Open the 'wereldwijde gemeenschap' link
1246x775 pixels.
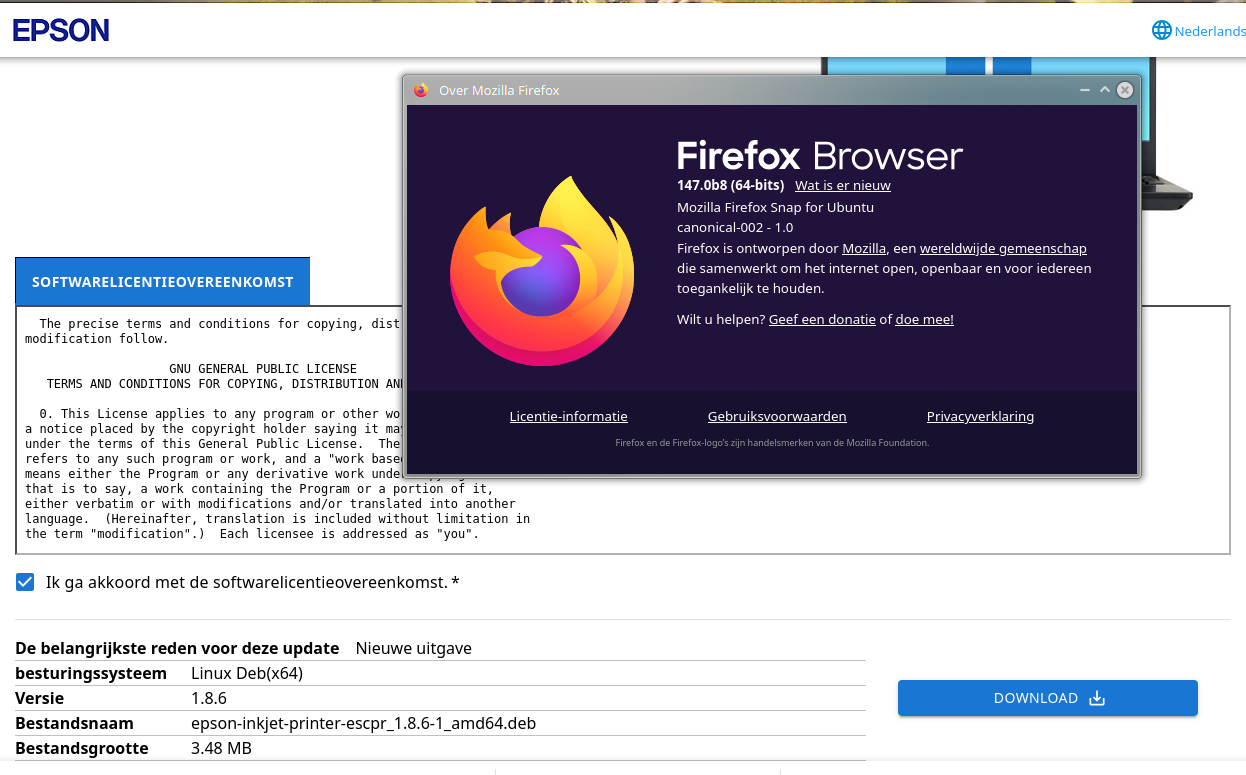[x=1003, y=248]
